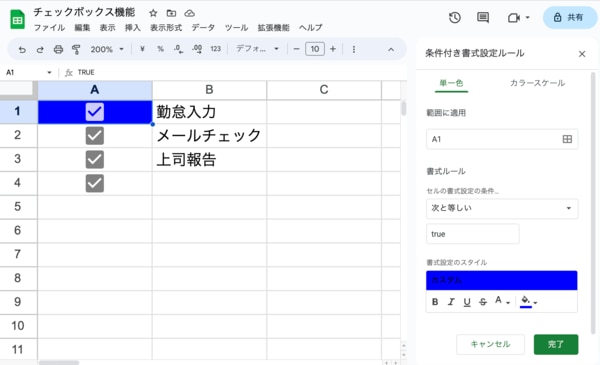The image size is (600, 365).
Task: Start a video call with camera icon
Action: pos(514,18)
